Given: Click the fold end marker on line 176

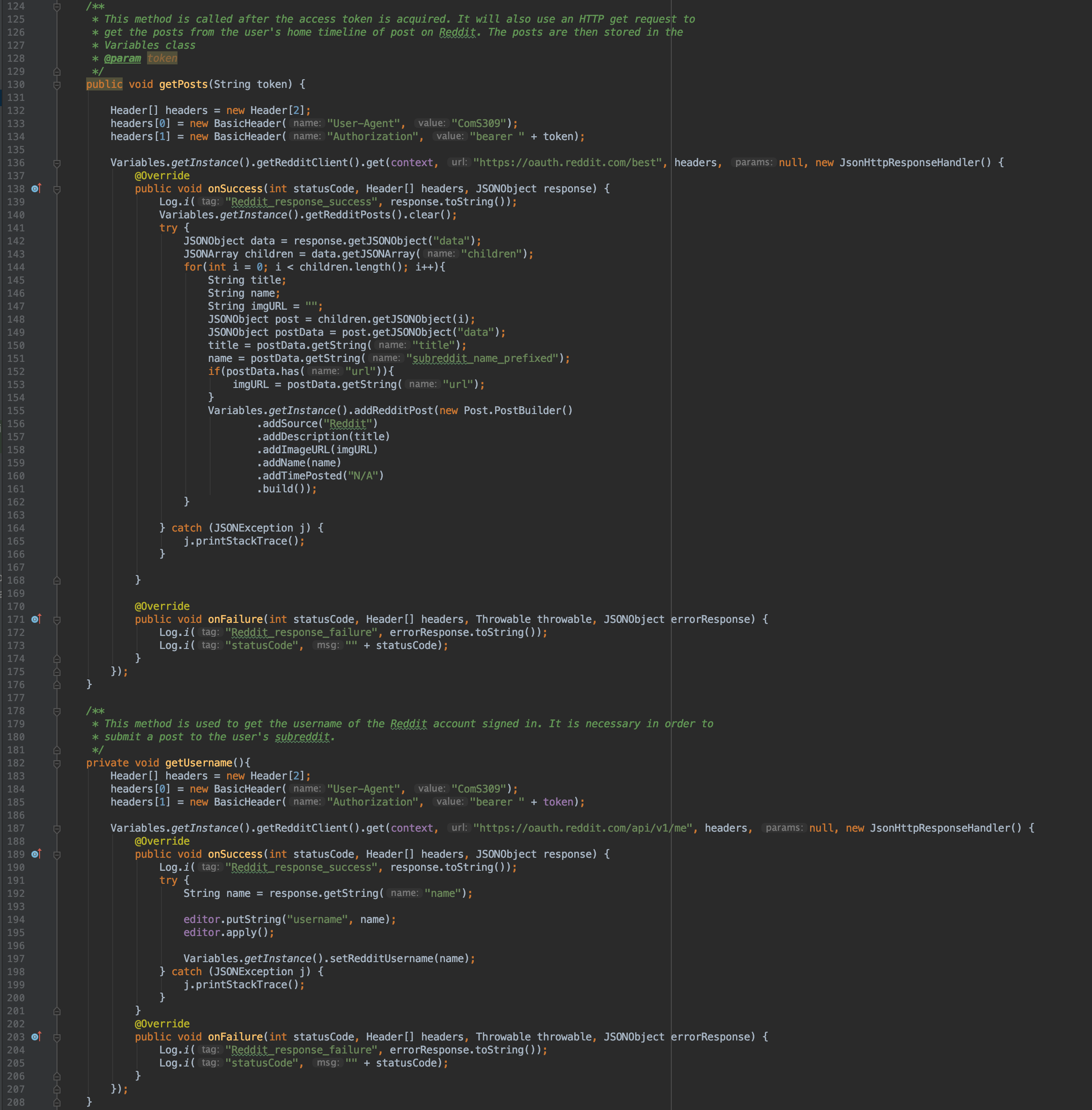Looking at the screenshot, I should coord(57,685).
